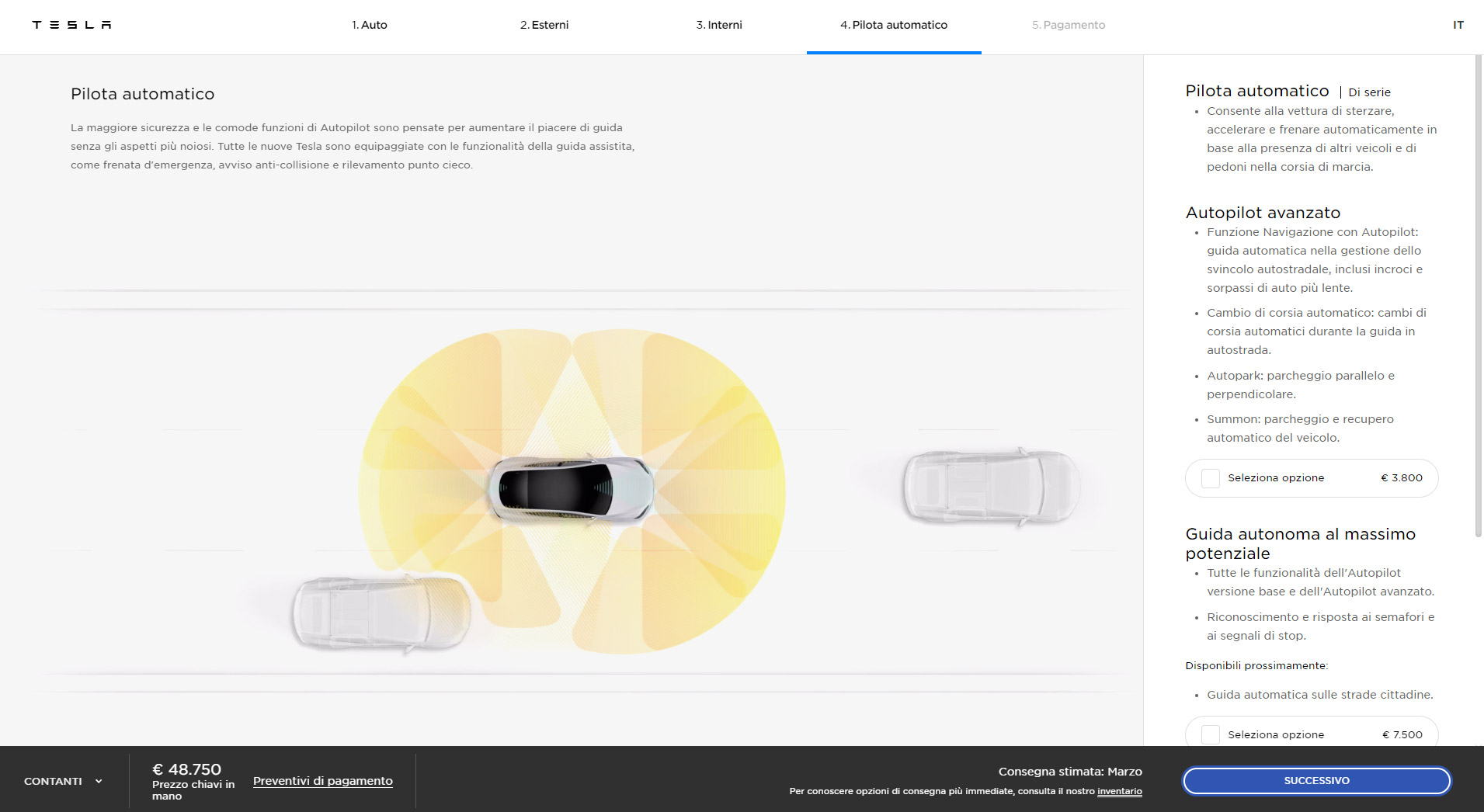Select the 4. Pilota automatico tab
This screenshot has width=1484, height=812.
[894, 25]
